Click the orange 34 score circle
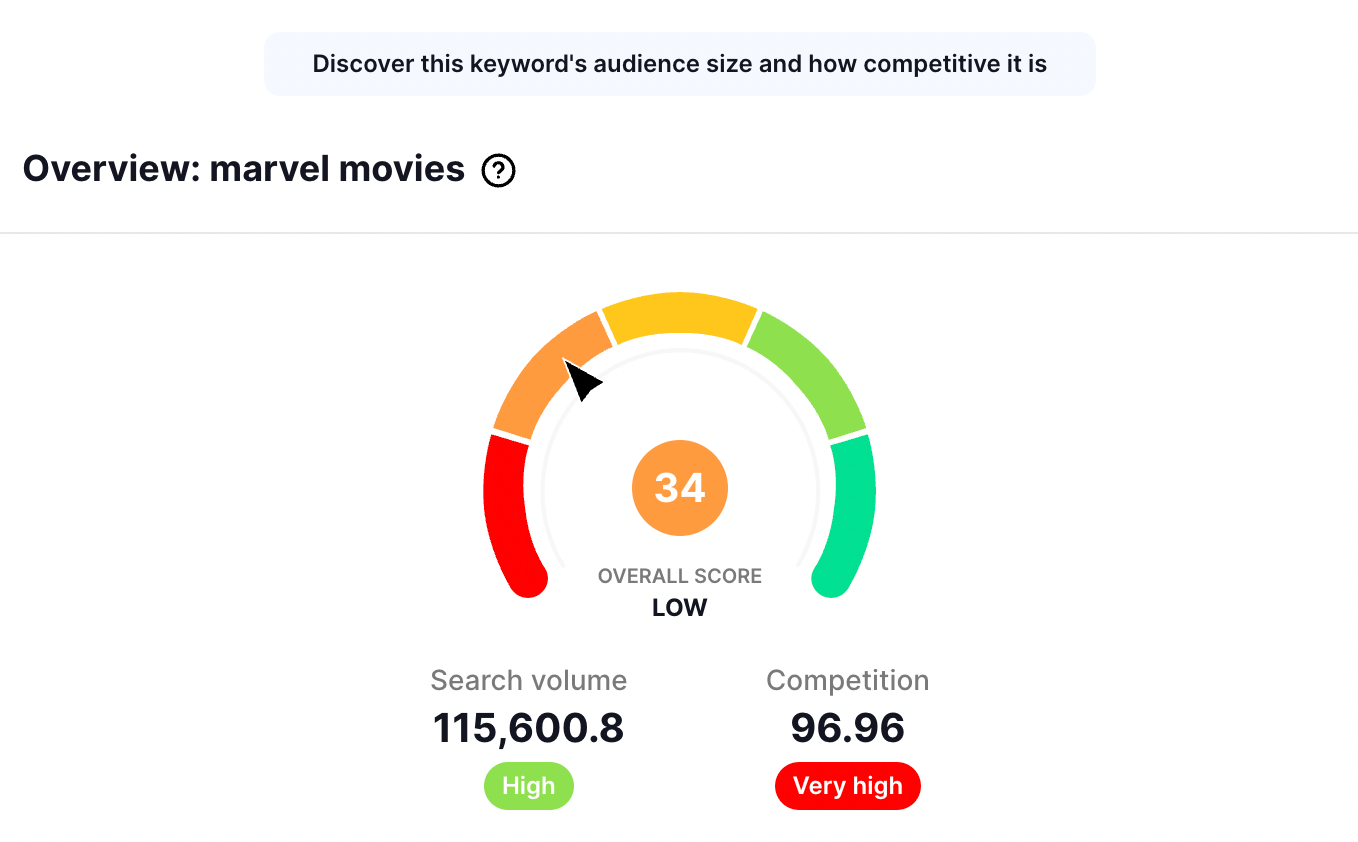 click(680, 488)
